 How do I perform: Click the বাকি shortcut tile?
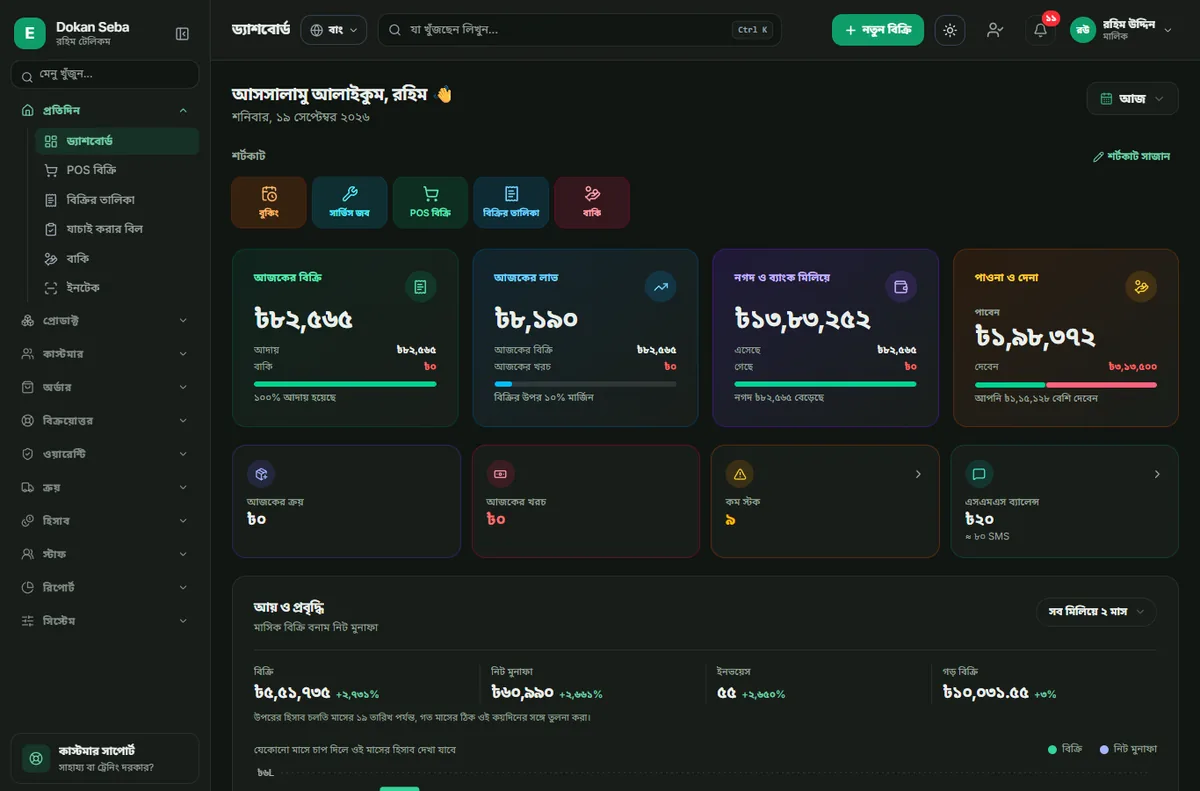click(x=592, y=202)
